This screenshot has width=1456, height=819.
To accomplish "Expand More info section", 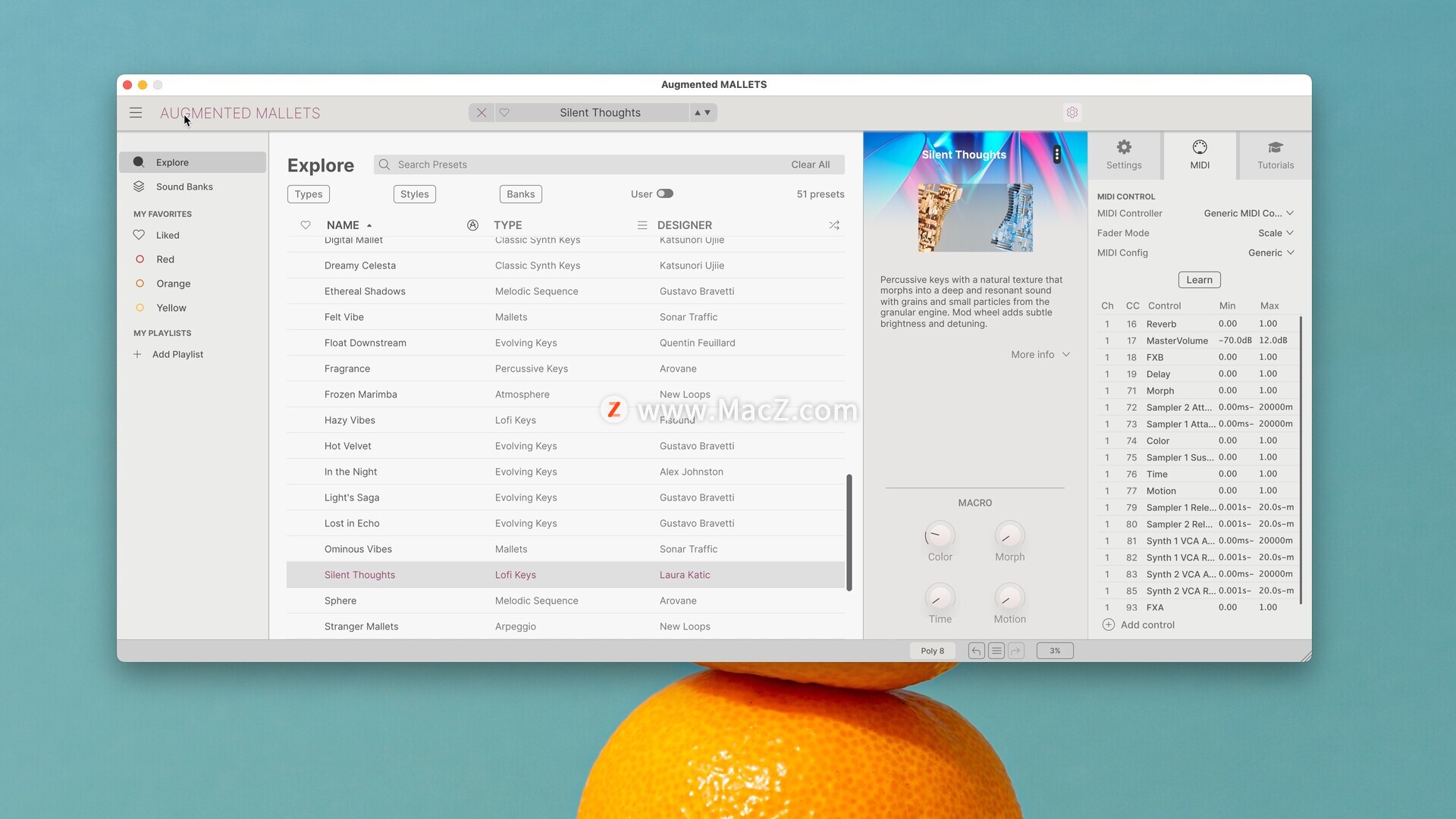I will click(1040, 355).
